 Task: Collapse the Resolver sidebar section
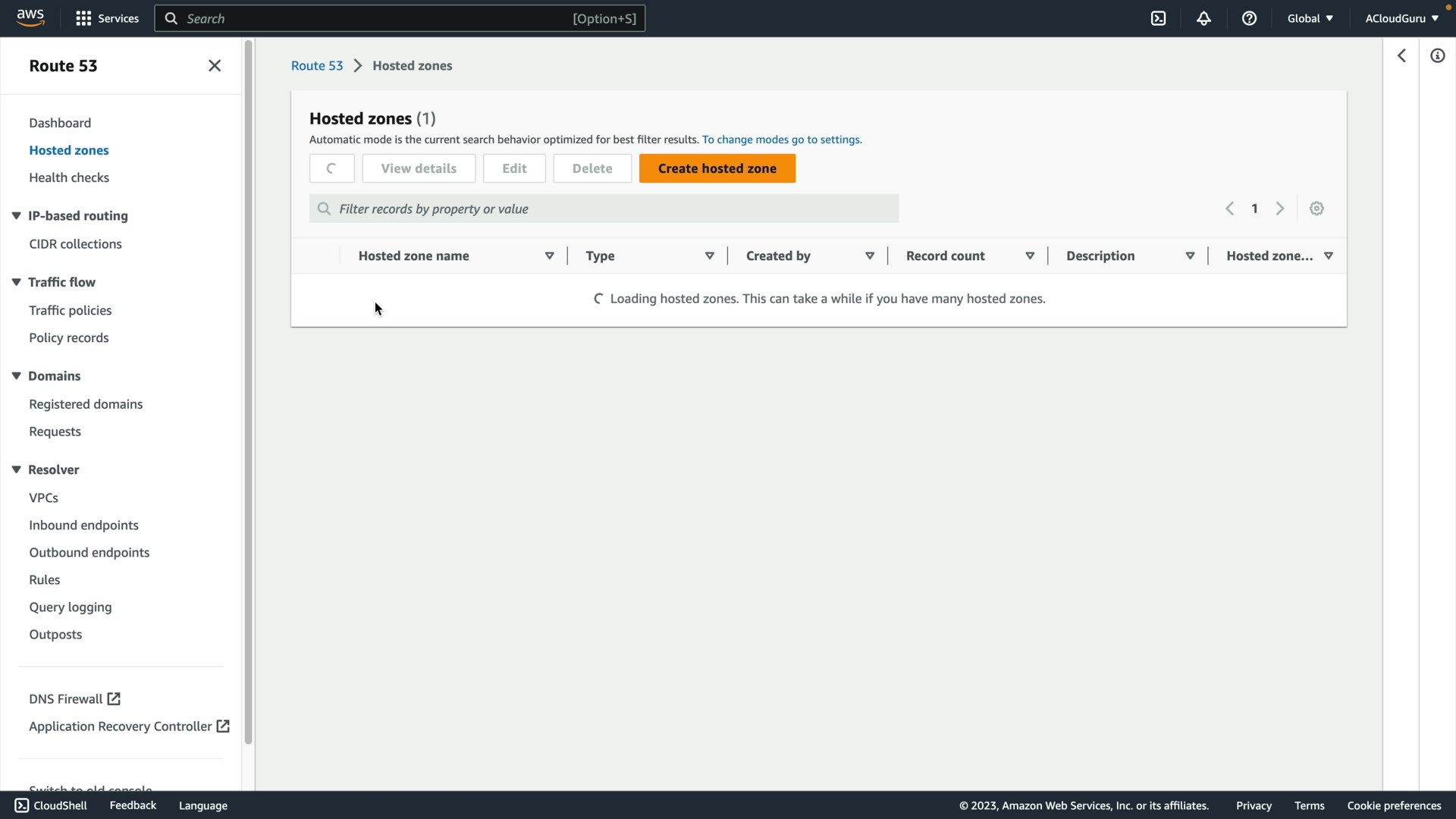(16, 469)
